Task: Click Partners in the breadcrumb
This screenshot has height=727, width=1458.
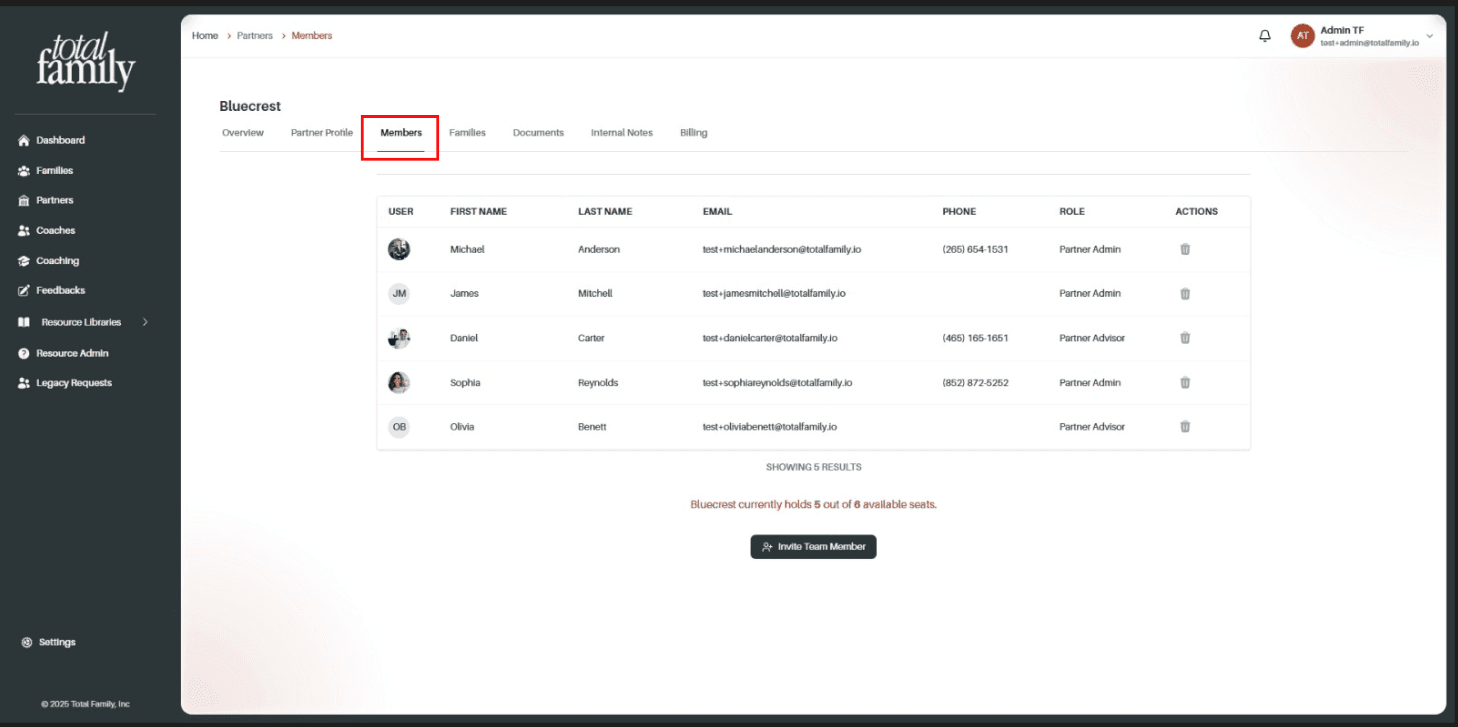Action: [254, 36]
